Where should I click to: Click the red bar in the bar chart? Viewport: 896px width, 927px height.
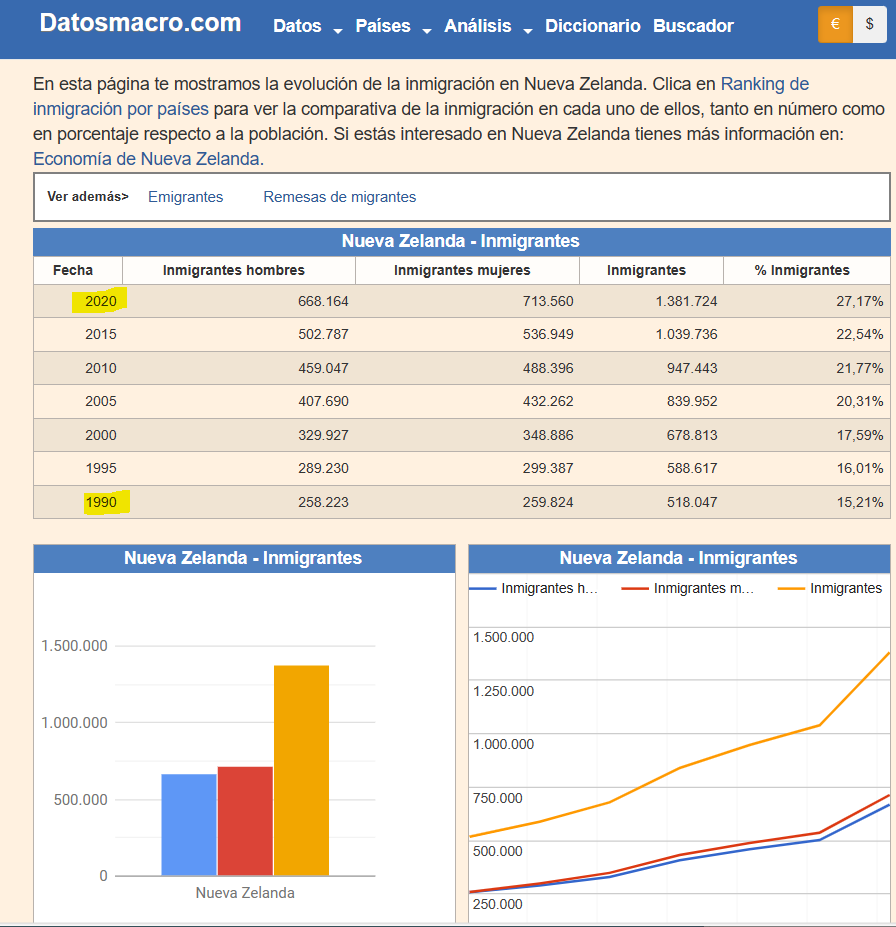pyautogui.click(x=245, y=821)
